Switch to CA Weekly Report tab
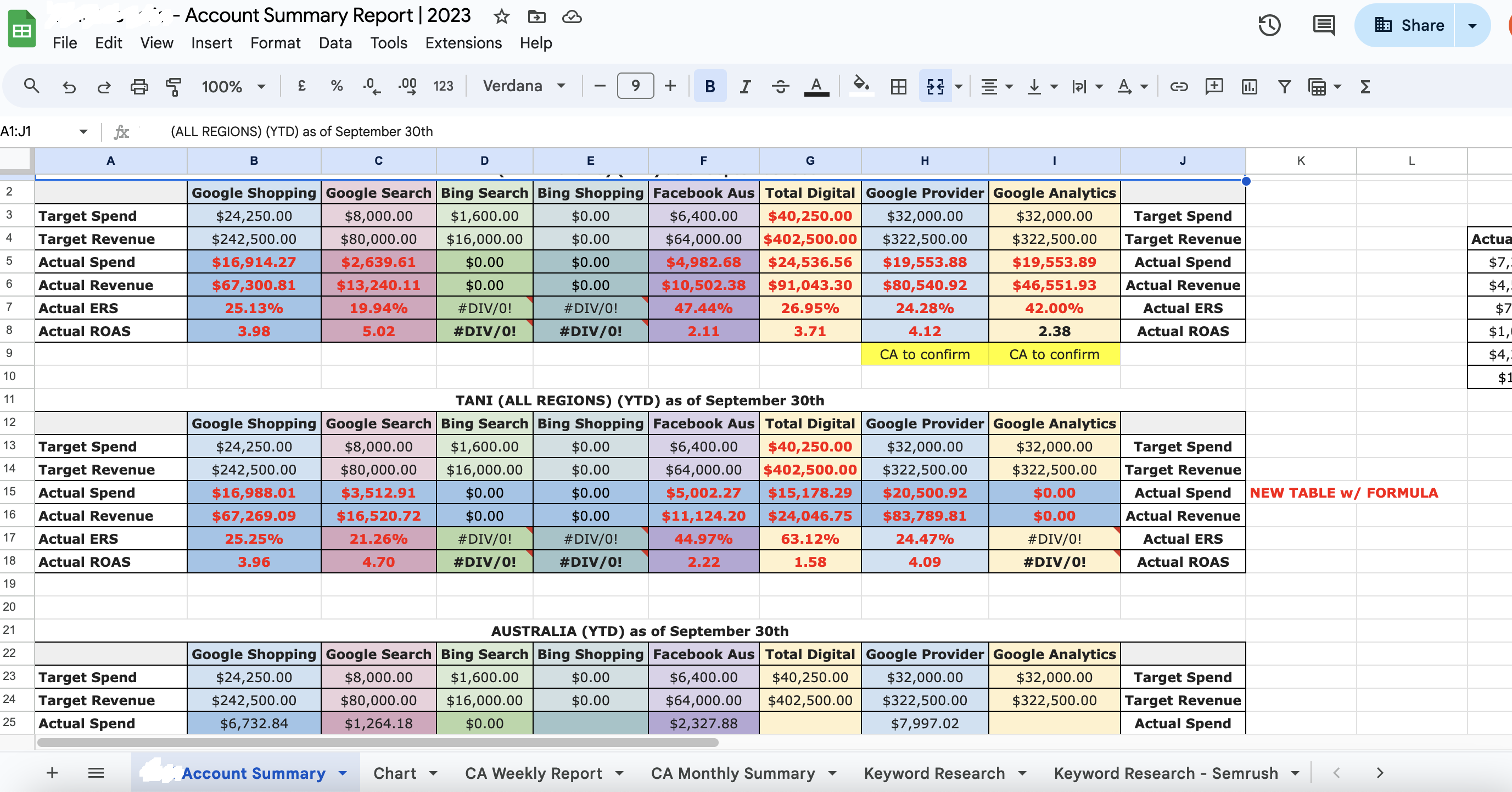Image resolution: width=1512 pixels, height=792 pixels. [533, 773]
